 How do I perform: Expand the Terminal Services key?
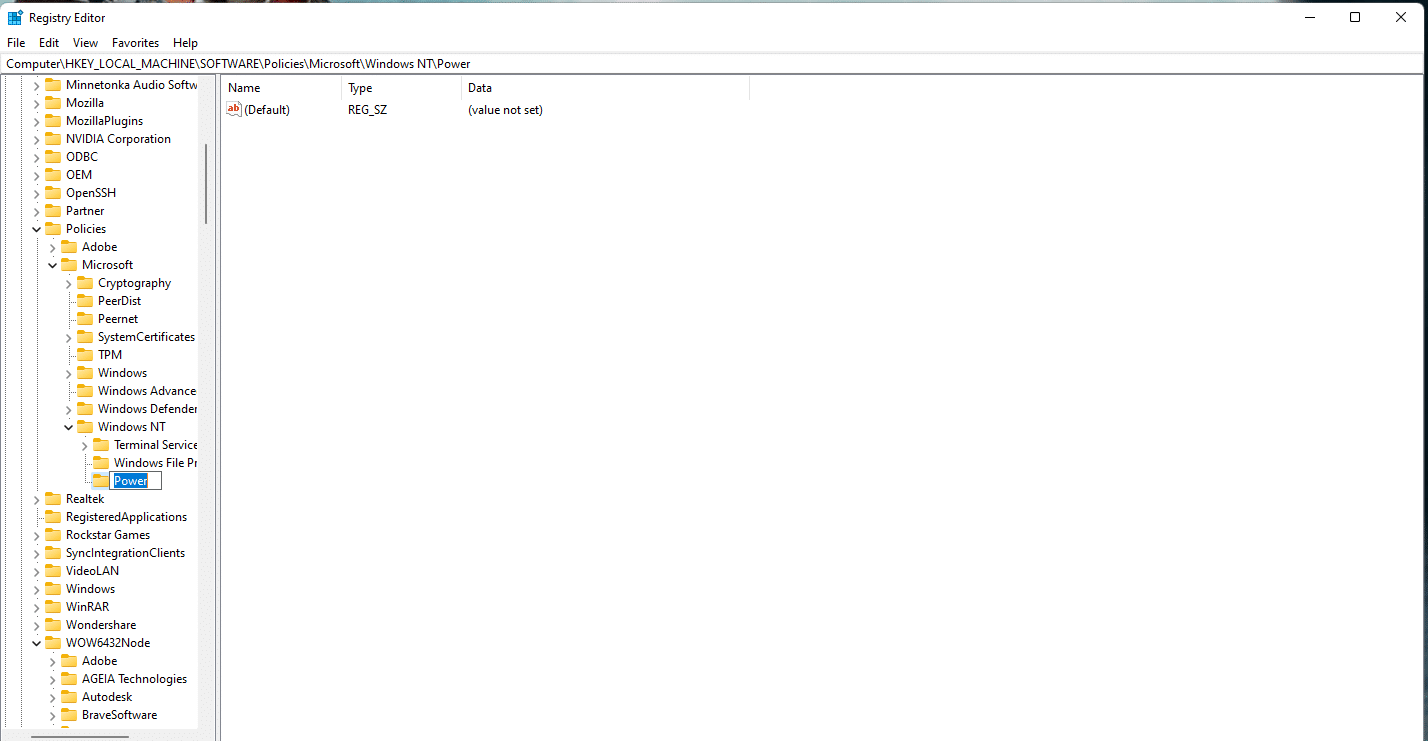85,445
